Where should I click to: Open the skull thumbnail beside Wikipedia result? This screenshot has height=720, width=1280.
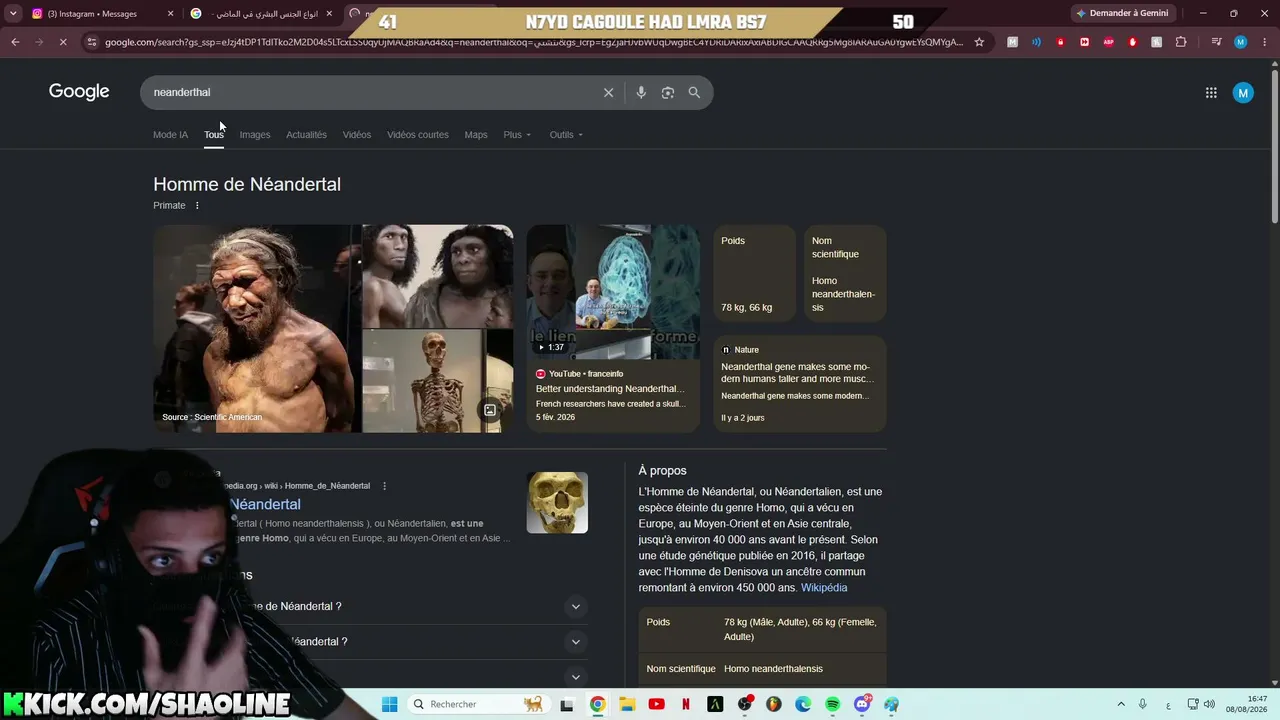pyautogui.click(x=557, y=503)
